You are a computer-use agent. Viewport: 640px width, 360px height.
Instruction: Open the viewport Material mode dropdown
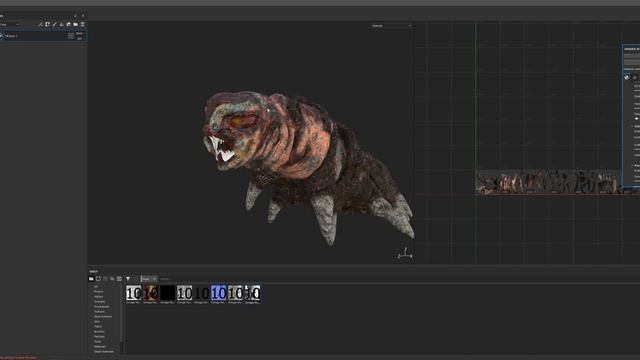(x=391, y=26)
